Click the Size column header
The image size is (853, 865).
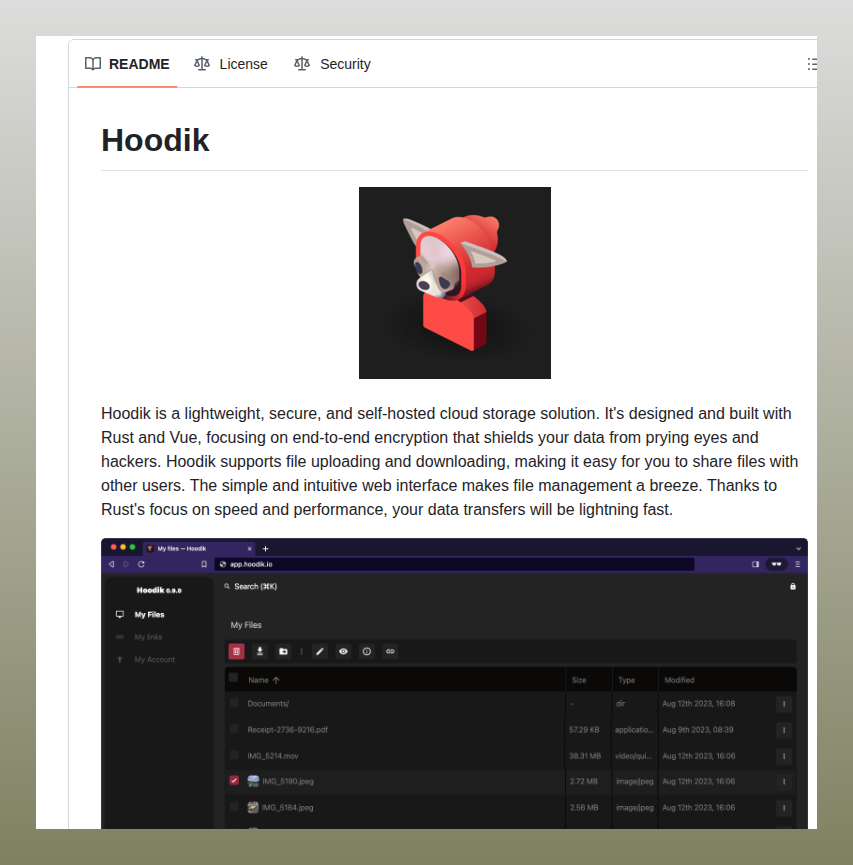tap(579, 680)
